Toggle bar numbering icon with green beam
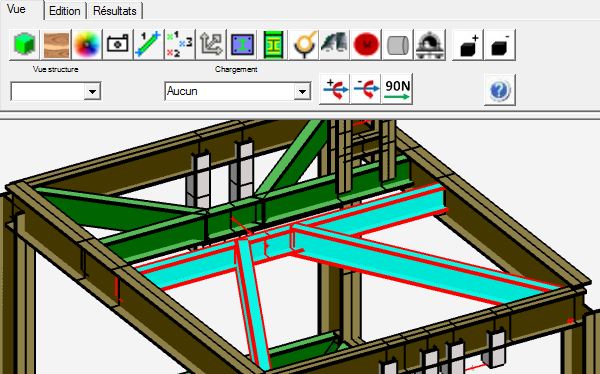Image resolution: width=600 pixels, height=374 pixels. tap(149, 44)
